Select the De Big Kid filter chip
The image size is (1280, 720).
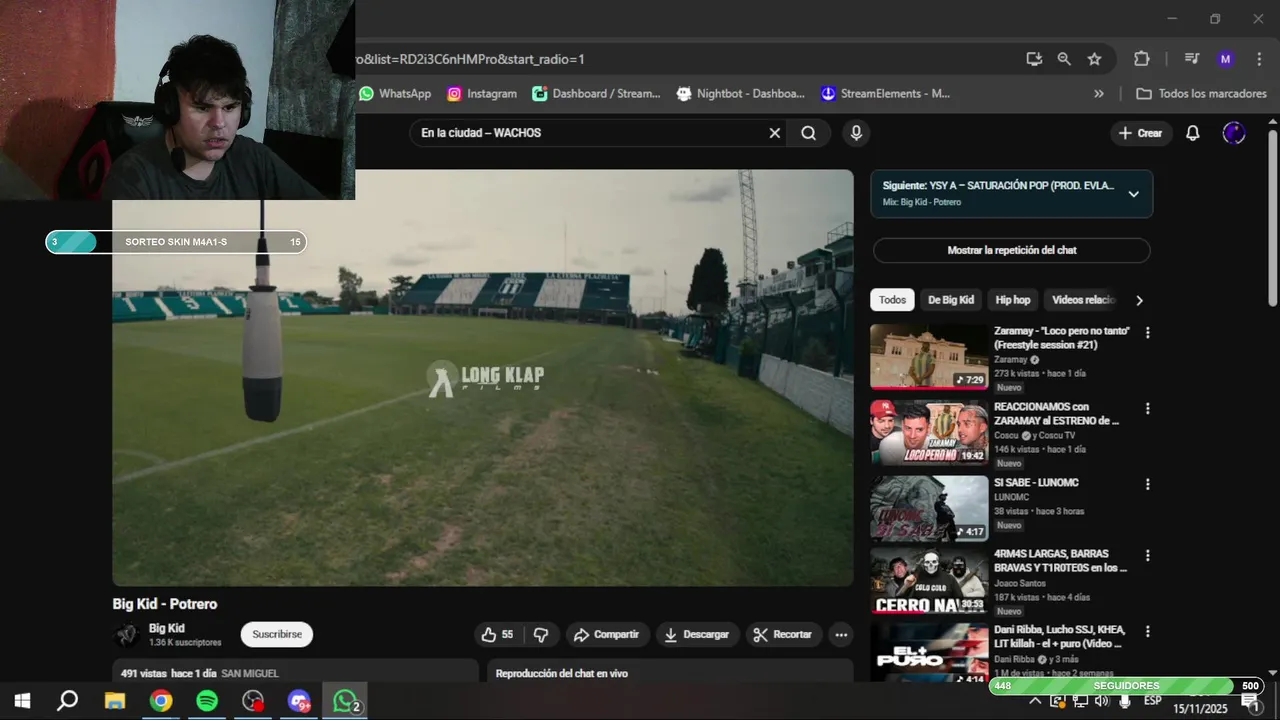point(951,300)
